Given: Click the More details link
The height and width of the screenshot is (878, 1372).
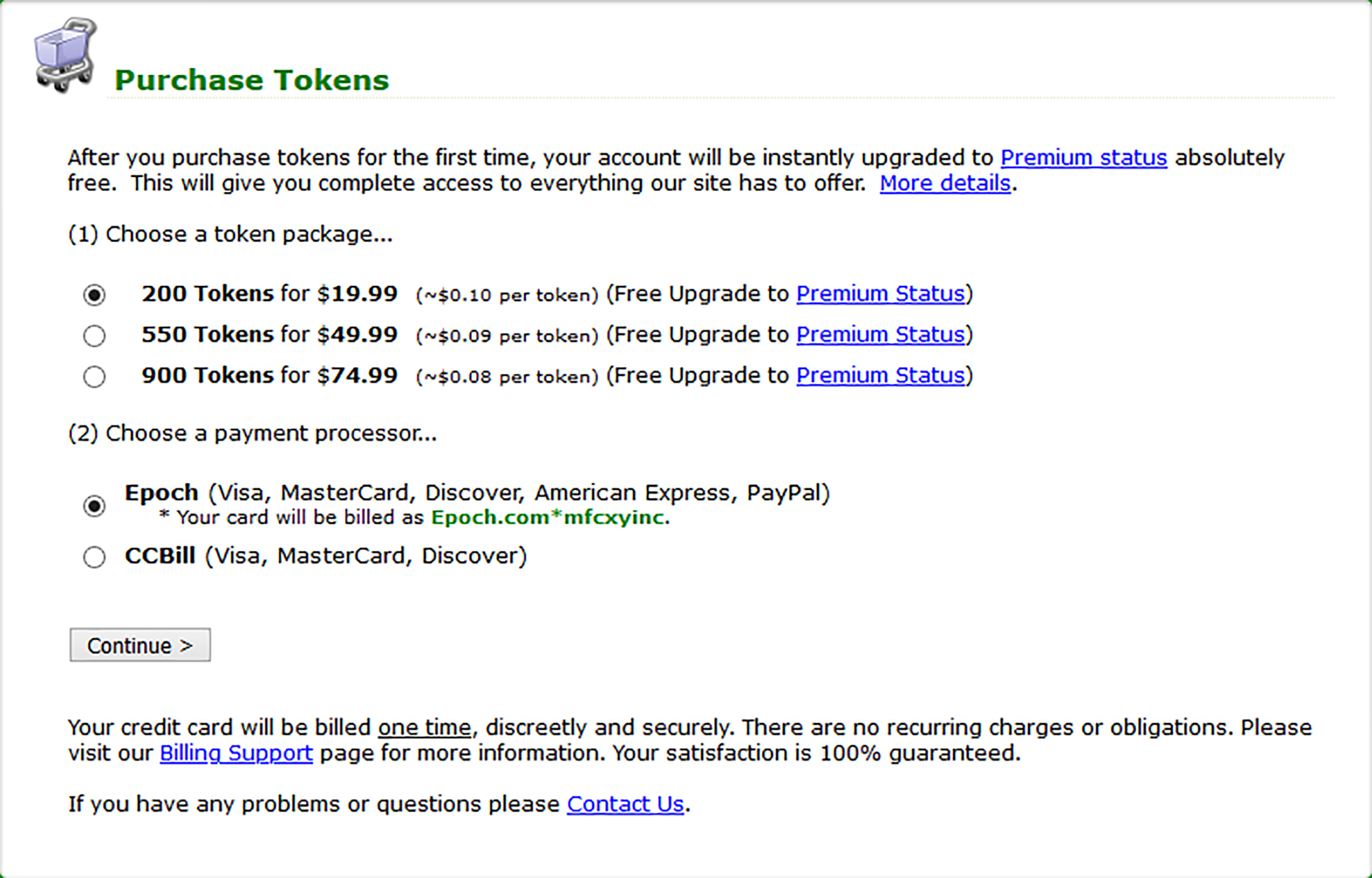Looking at the screenshot, I should click(945, 183).
